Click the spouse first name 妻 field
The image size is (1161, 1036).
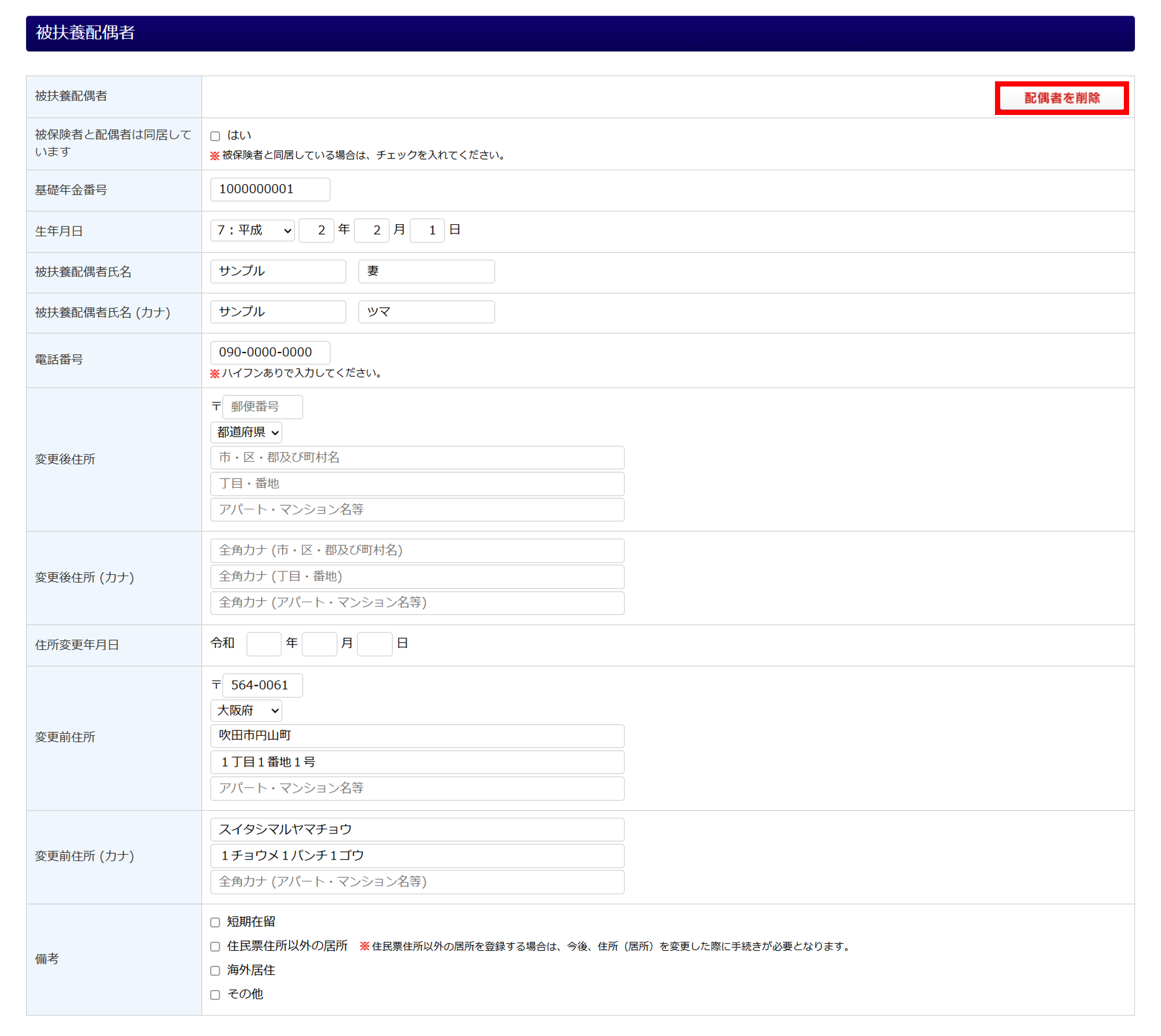427,271
